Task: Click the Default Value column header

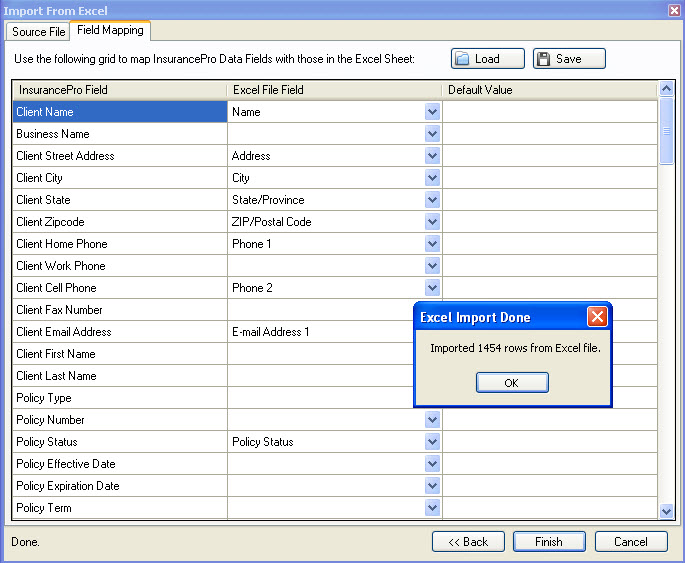Action: [550, 90]
